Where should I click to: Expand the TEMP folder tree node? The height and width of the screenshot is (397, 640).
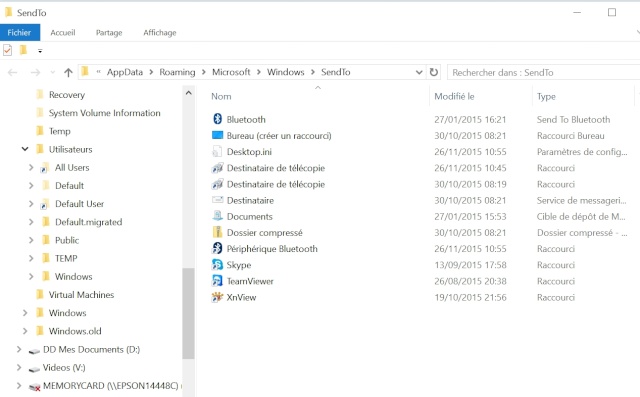click(x=31, y=258)
